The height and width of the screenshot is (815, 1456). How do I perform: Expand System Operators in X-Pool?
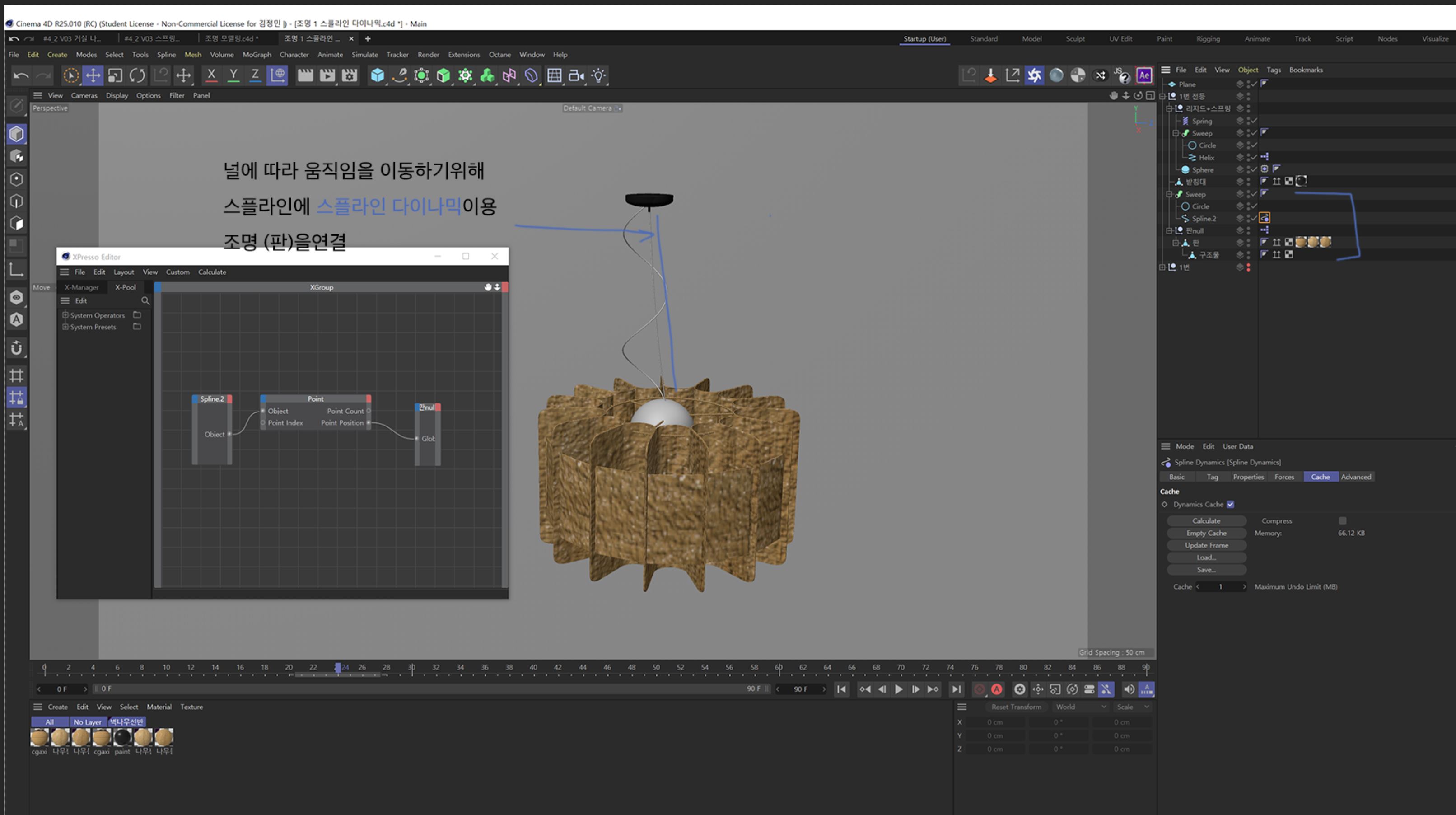(65, 315)
